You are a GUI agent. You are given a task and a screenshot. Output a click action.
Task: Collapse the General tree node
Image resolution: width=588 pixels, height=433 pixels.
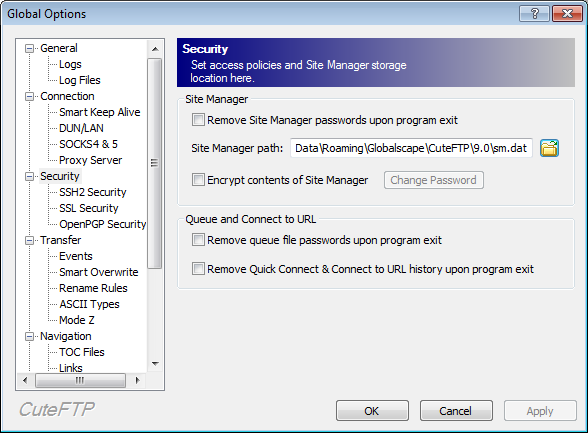click(x=29, y=48)
